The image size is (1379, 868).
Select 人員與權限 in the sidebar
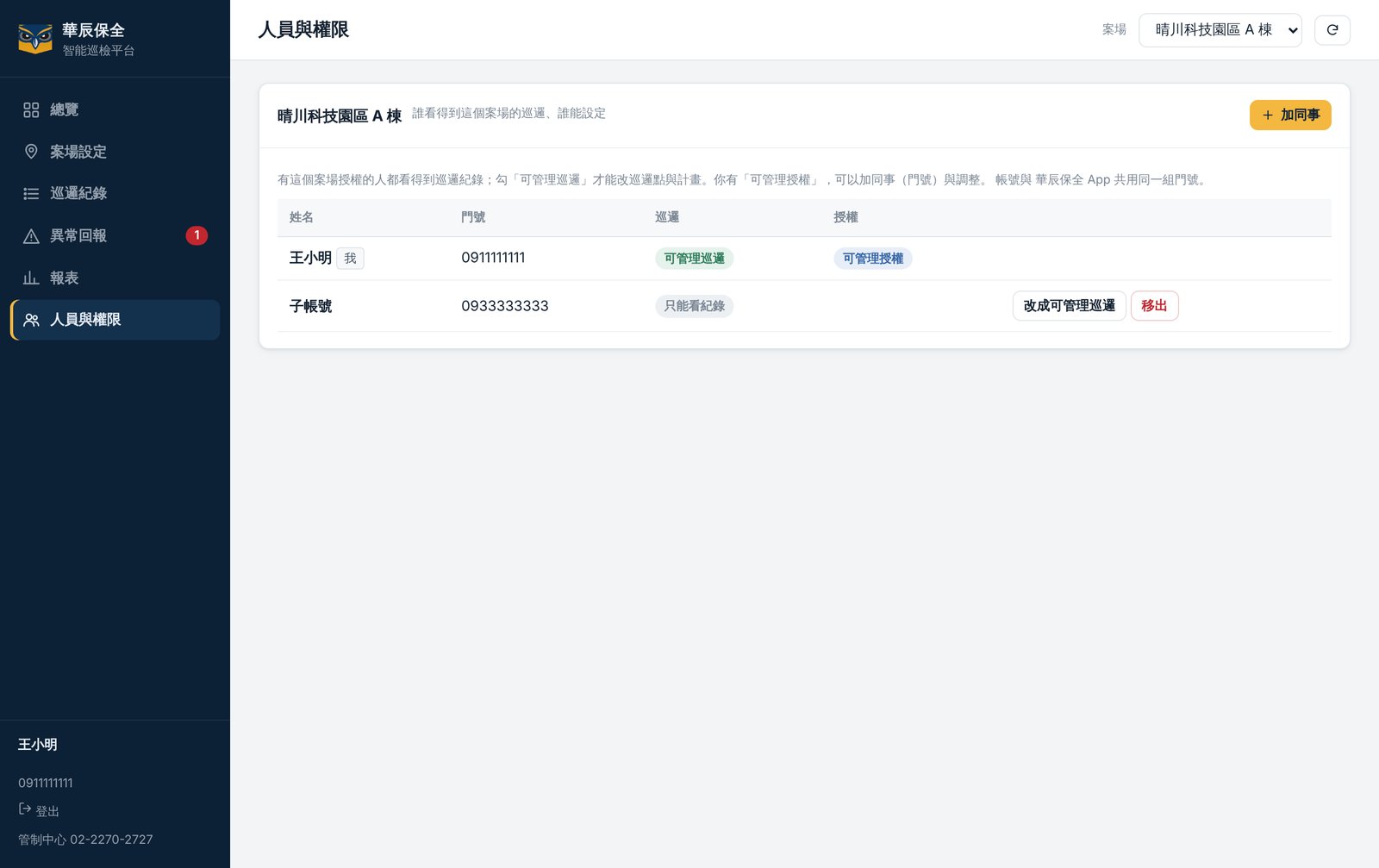(x=115, y=320)
